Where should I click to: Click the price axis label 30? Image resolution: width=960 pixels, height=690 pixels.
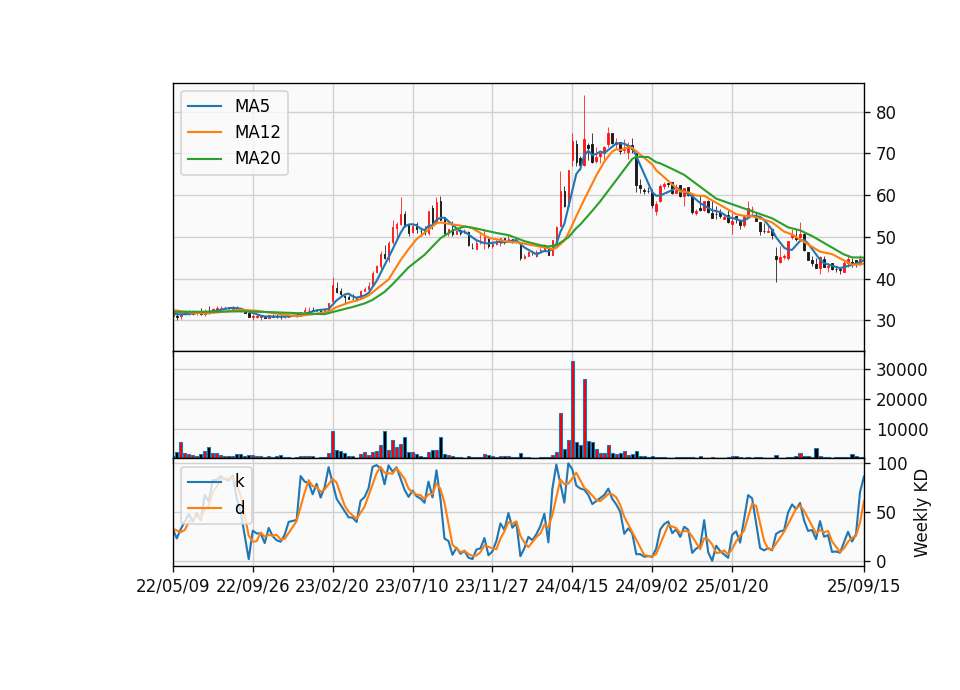click(886, 321)
